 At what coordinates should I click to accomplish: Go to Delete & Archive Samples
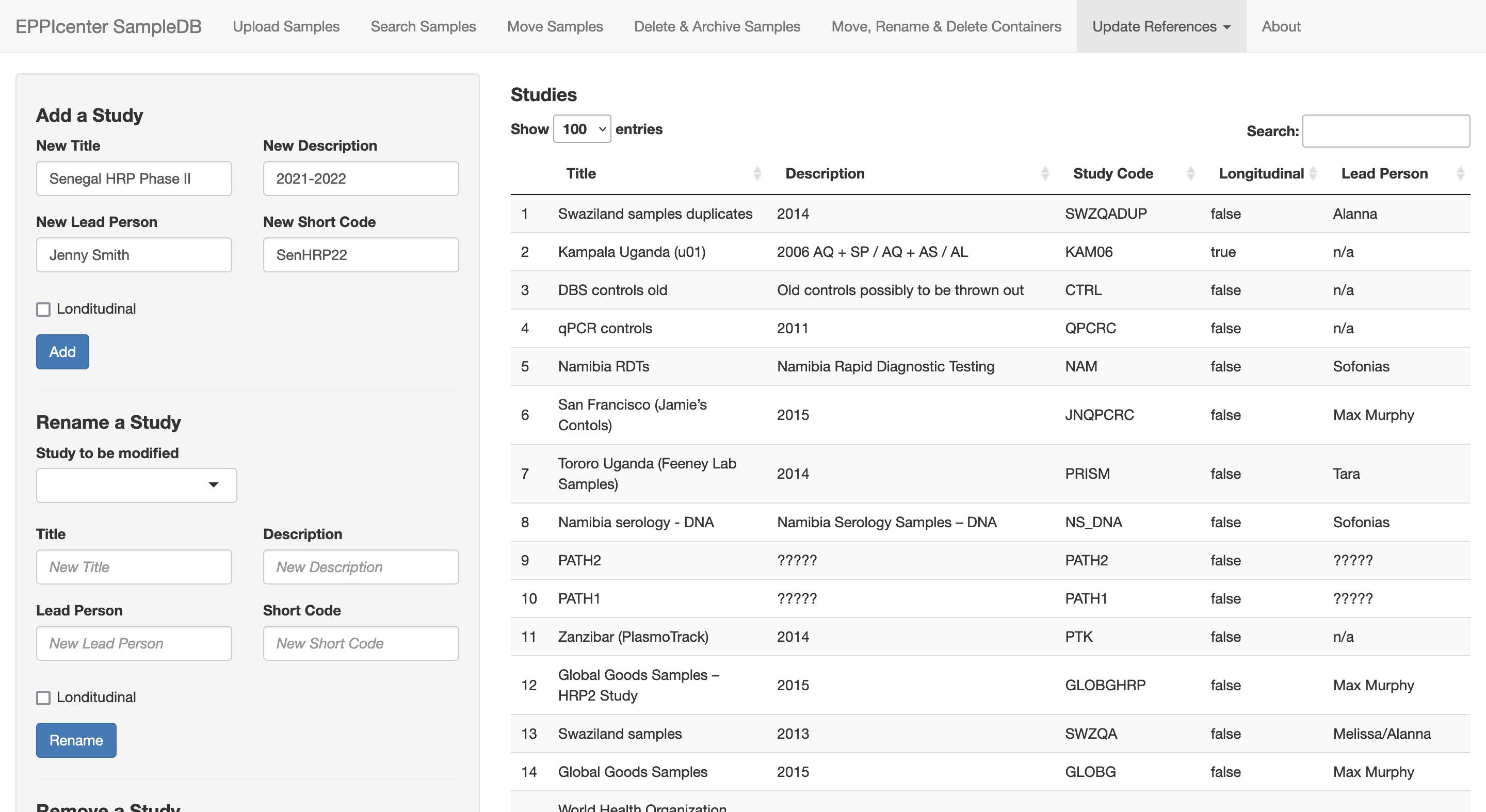tap(717, 26)
